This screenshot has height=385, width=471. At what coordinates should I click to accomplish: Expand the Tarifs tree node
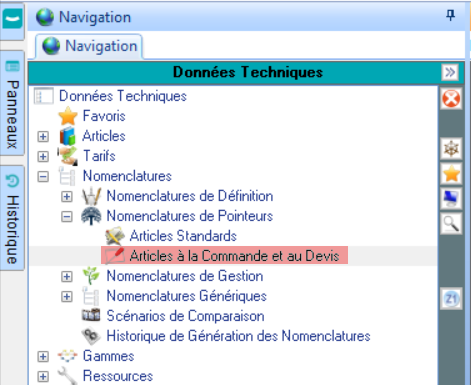43,157
